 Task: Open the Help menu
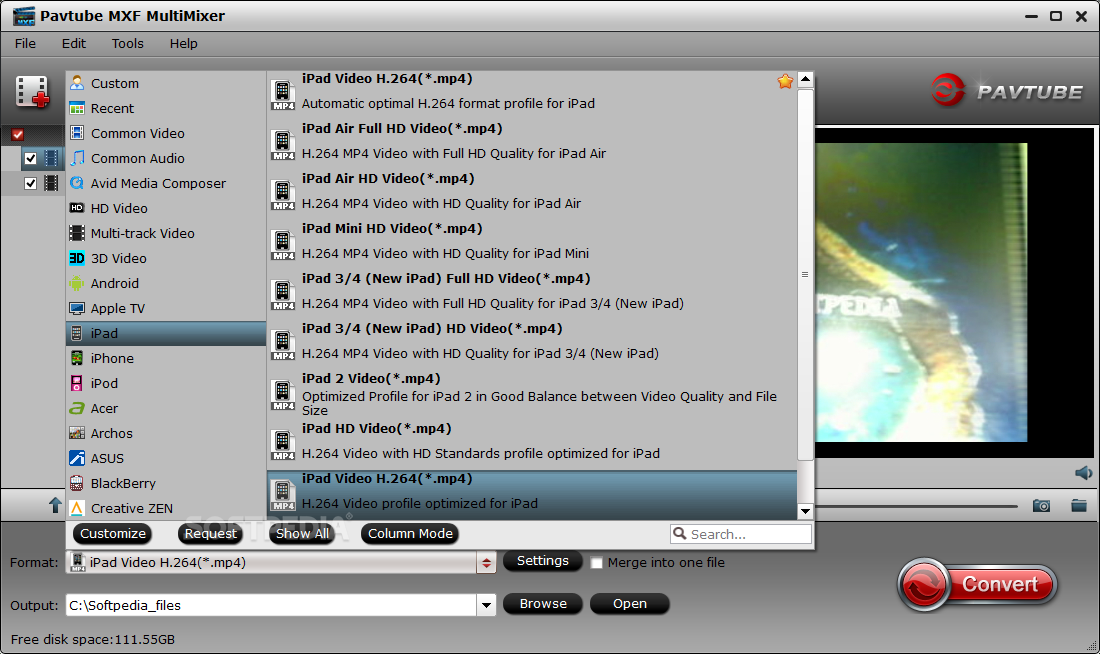[184, 44]
